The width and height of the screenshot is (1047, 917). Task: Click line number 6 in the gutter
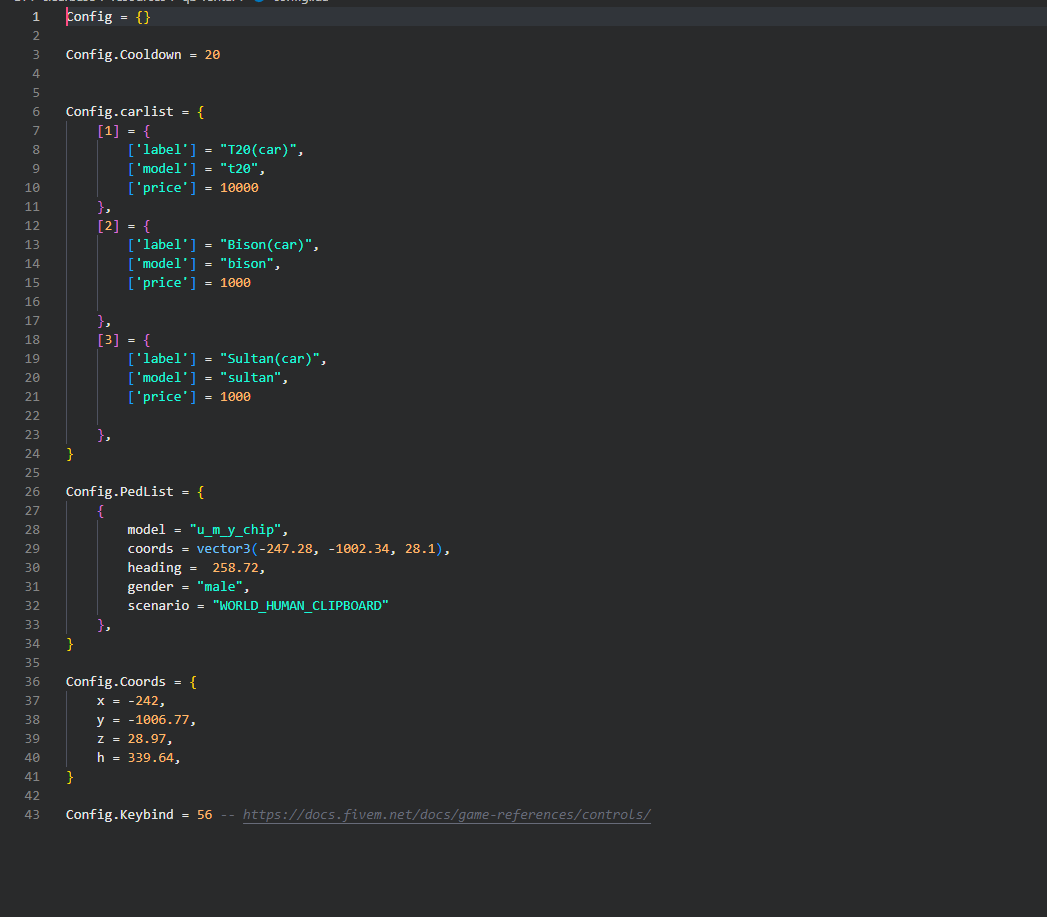(x=36, y=112)
